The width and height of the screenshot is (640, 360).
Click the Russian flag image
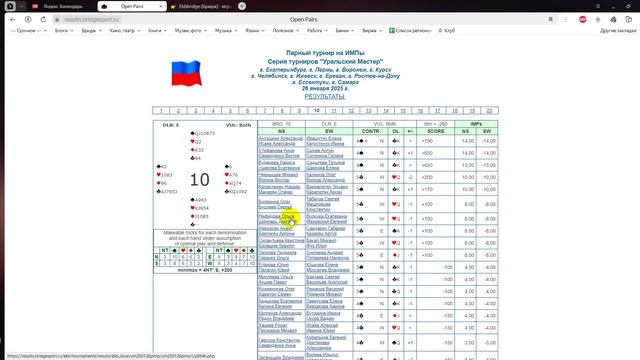pyautogui.click(x=187, y=73)
